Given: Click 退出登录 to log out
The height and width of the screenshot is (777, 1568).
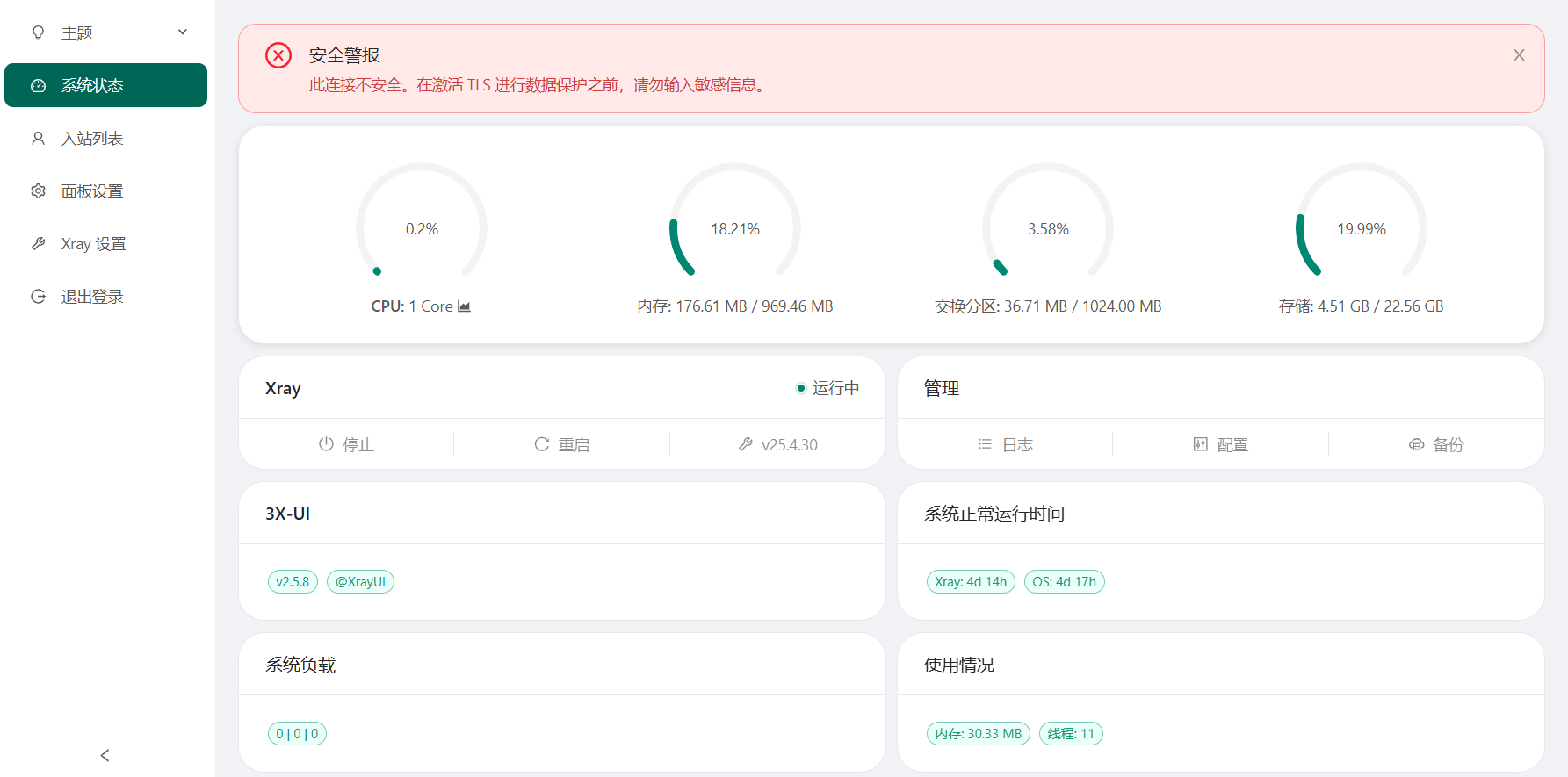Looking at the screenshot, I should pyautogui.click(x=105, y=296).
